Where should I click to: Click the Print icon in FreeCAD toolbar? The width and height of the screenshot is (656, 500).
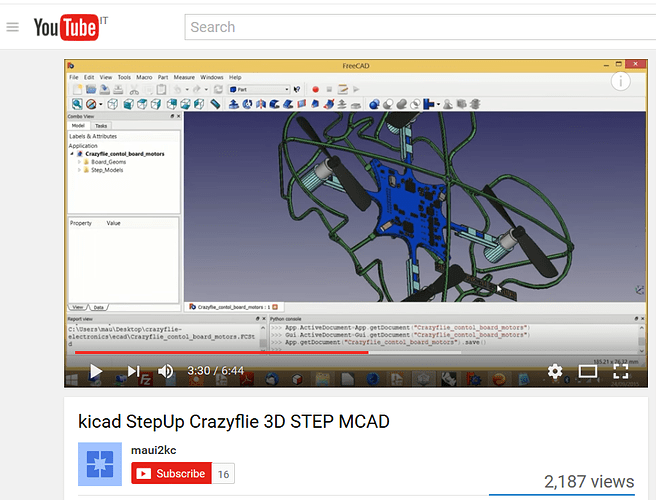pyautogui.click(x=118, y=90)
